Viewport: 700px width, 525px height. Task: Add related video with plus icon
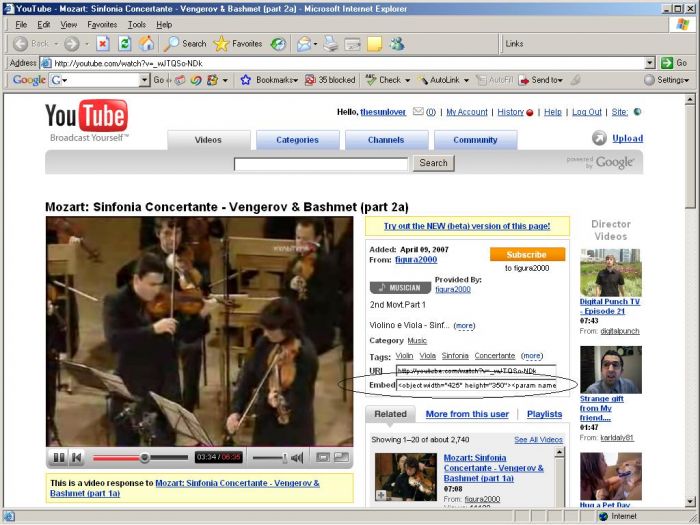click(x=381, y=495)
